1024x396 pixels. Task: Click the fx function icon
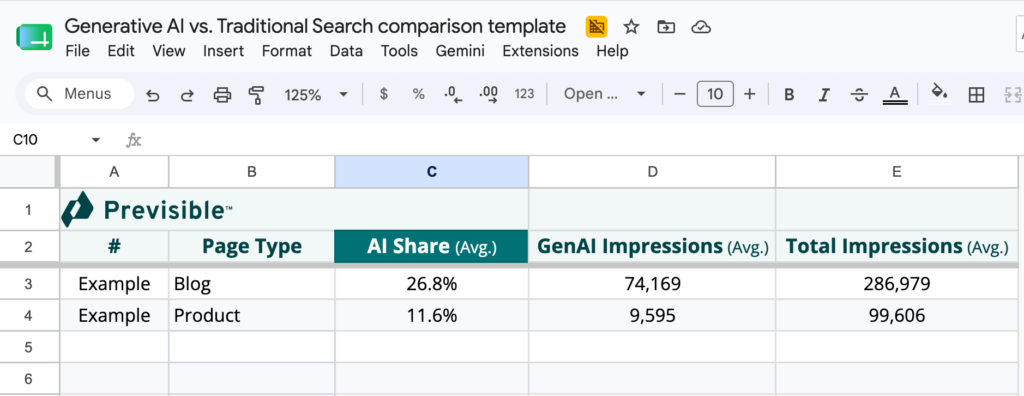(x=133, y=140)
